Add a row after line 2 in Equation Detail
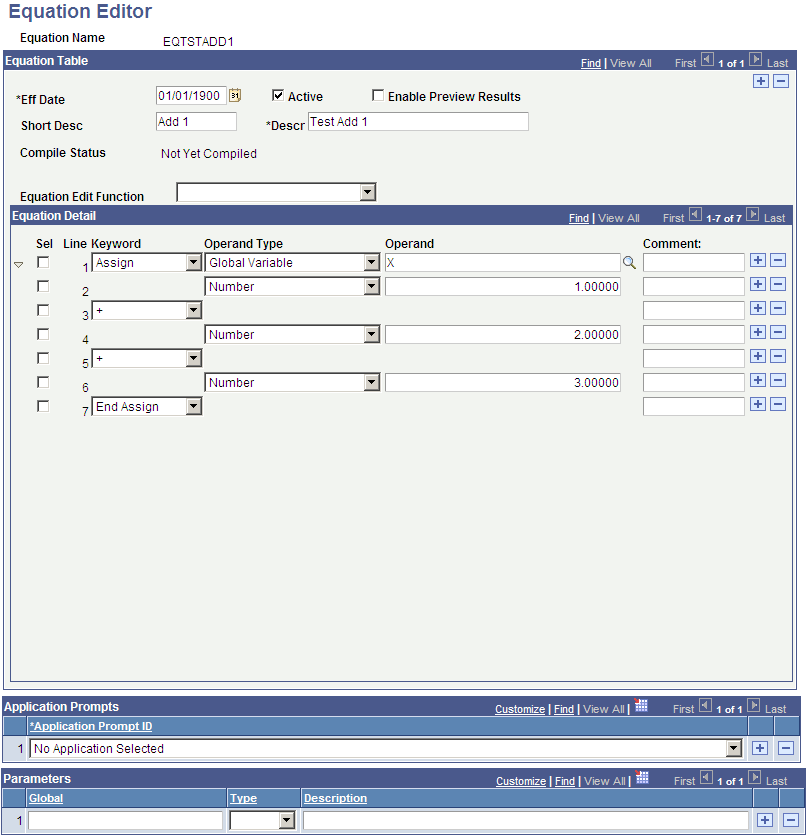The width and height of the screenshot is (809, 840). pyautogui.click(x=758, y=284)
